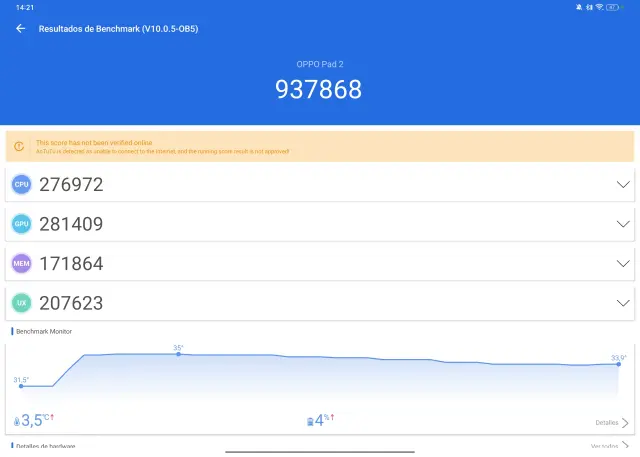Click the 31.5° starting point on graph

(21, 386)
